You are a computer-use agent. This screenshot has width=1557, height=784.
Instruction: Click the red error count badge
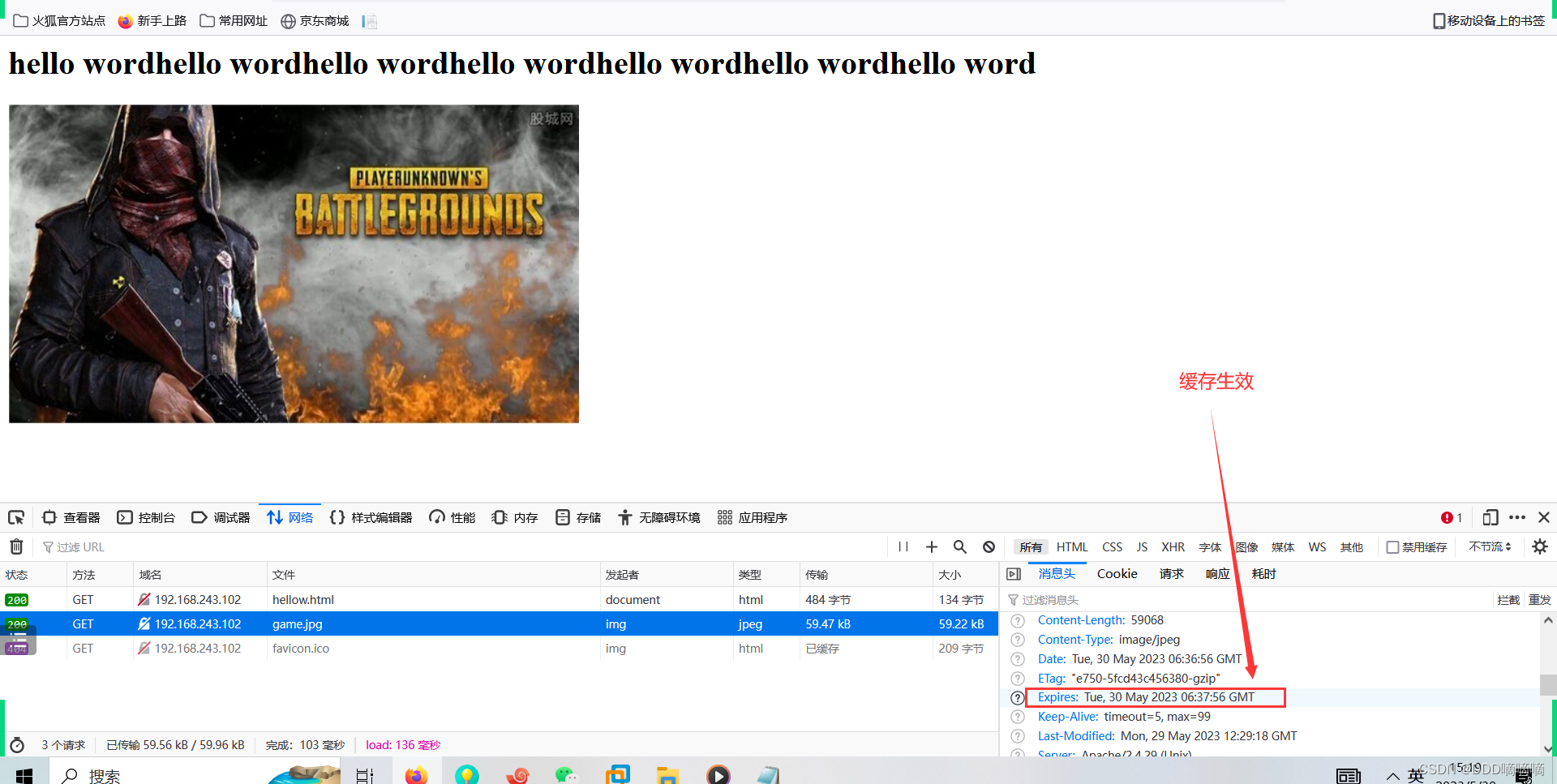[1452, 517]
